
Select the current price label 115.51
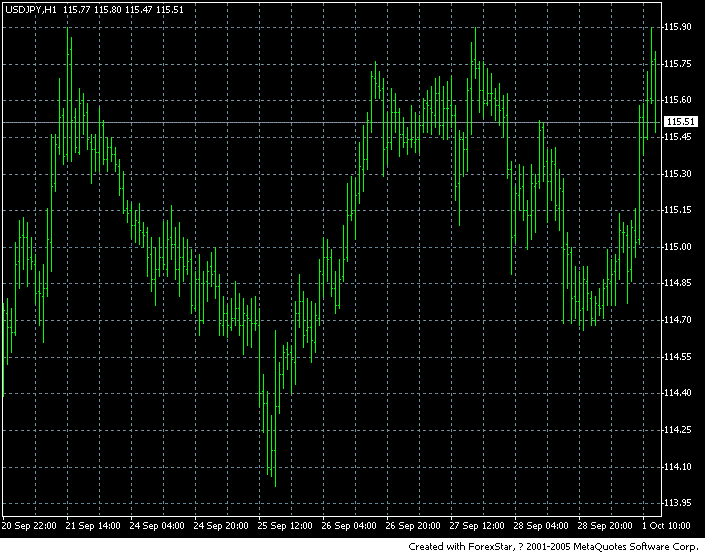pyautogui.click(x=681, y=121)
